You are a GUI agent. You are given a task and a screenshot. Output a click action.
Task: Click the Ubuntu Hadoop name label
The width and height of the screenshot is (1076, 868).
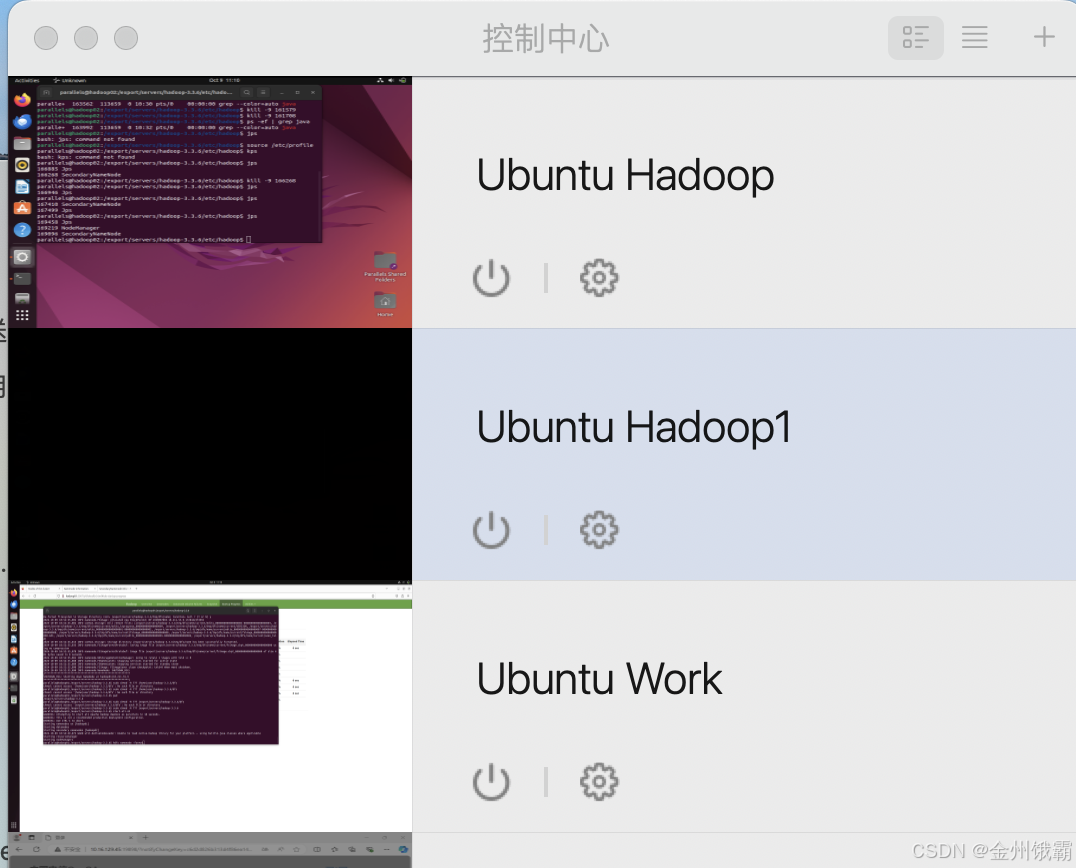coord(625,175)
